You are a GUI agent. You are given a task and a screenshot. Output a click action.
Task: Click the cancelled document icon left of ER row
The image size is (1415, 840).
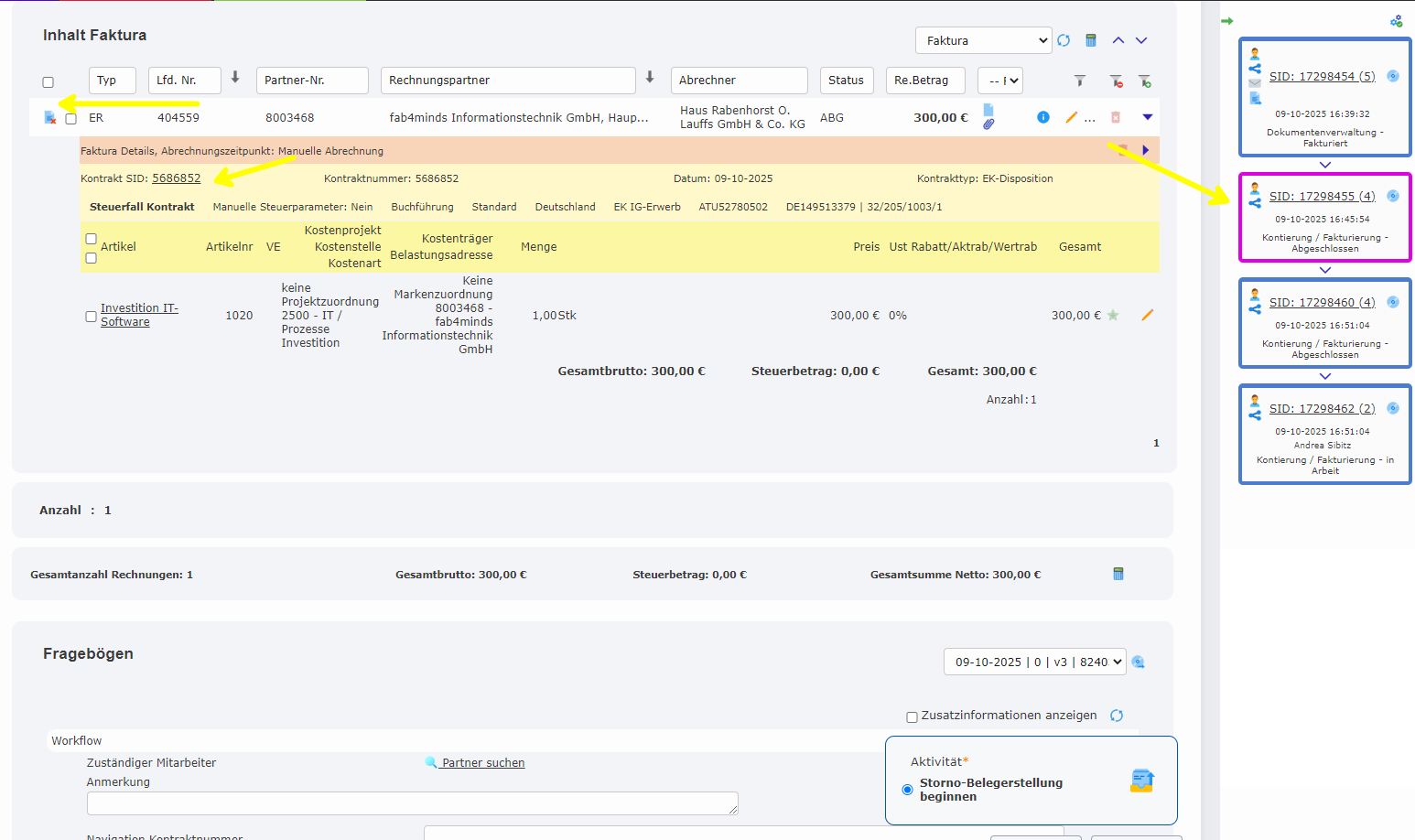click(x=50, y=118)
